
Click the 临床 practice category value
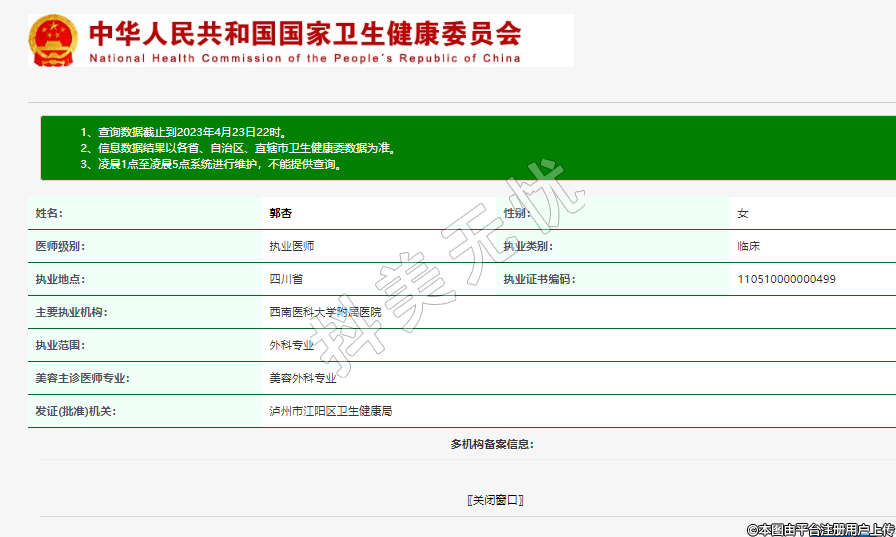(748, 246)
